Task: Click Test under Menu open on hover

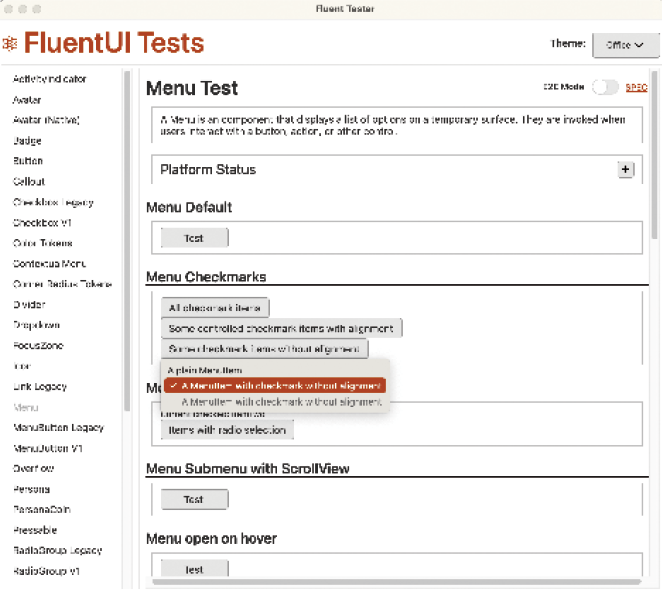Action: coord(194,569)
